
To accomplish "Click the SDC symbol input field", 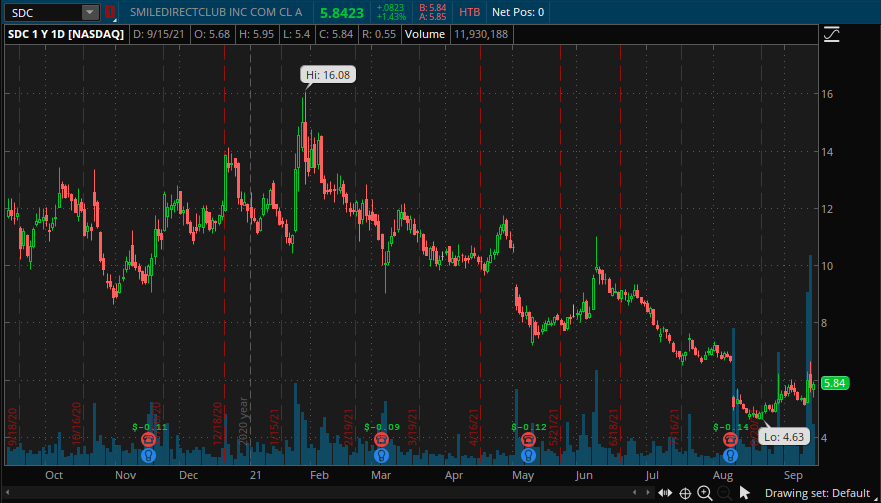I will pos(42,12).
